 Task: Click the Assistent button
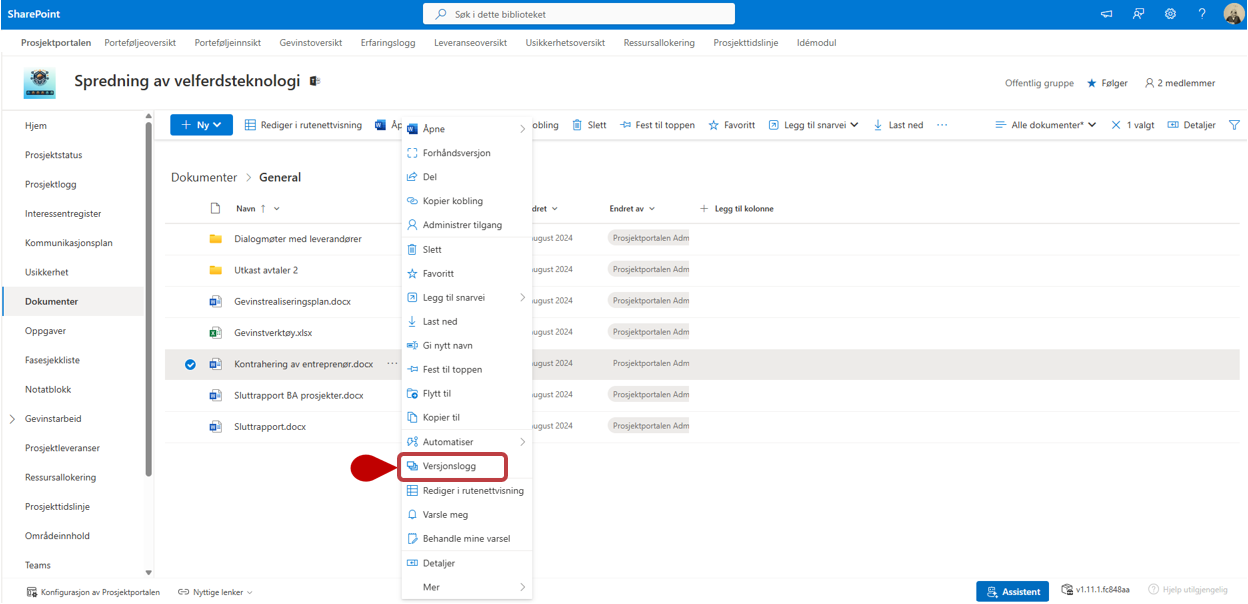click(1012, 591)
